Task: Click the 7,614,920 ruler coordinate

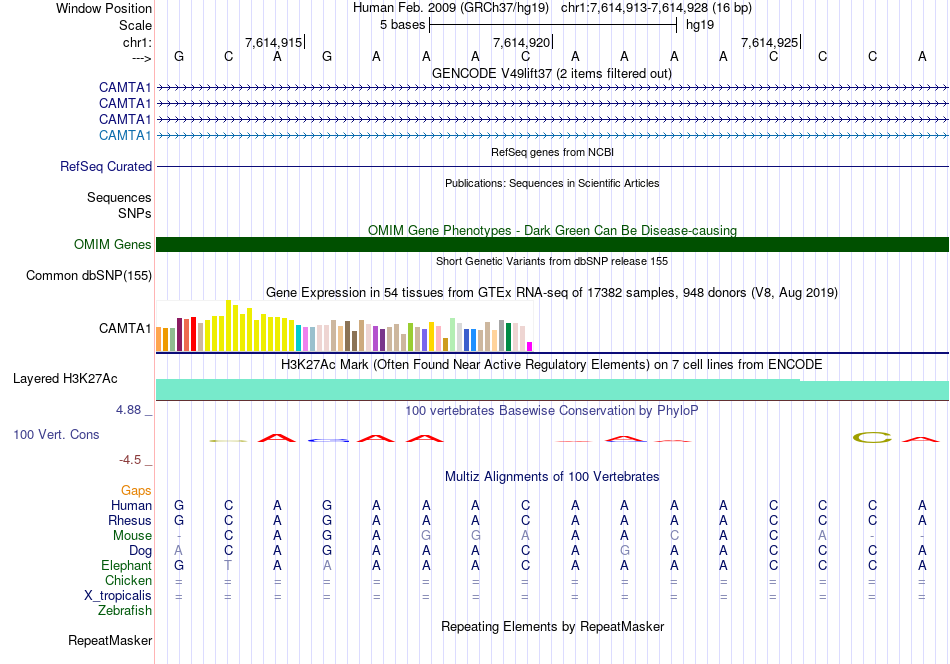Action: [x=521, y=42]
